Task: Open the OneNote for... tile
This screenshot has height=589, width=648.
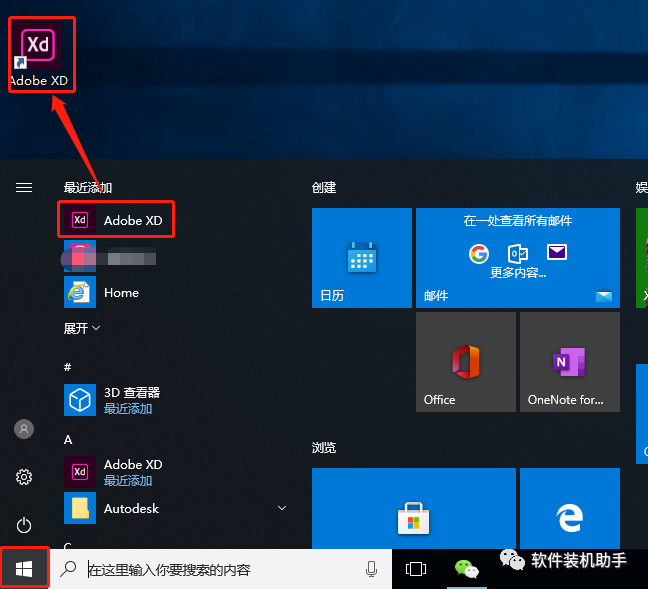Action: [570, 362]
